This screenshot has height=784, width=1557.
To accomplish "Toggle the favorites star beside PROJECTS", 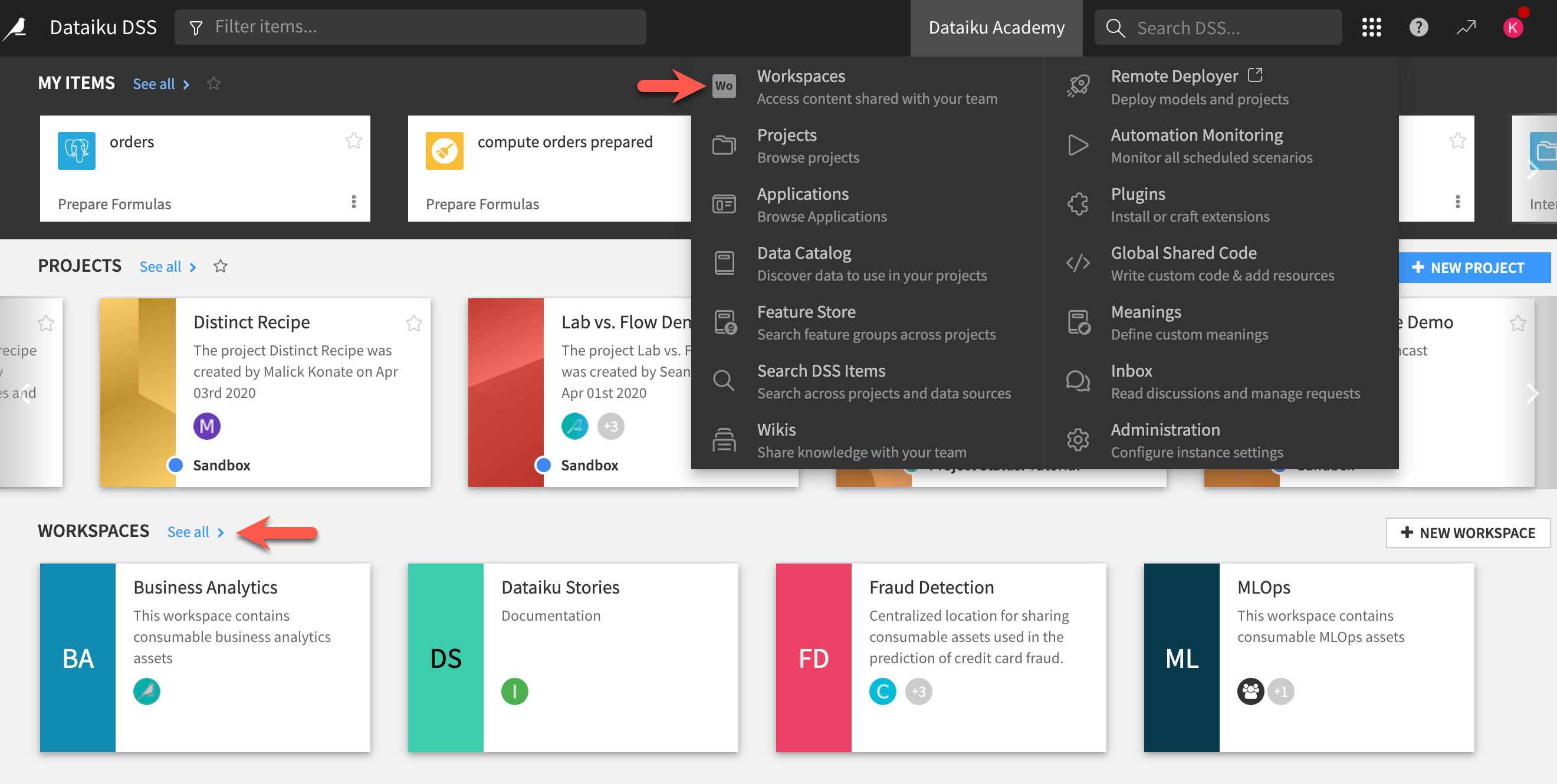I will 221,266.
